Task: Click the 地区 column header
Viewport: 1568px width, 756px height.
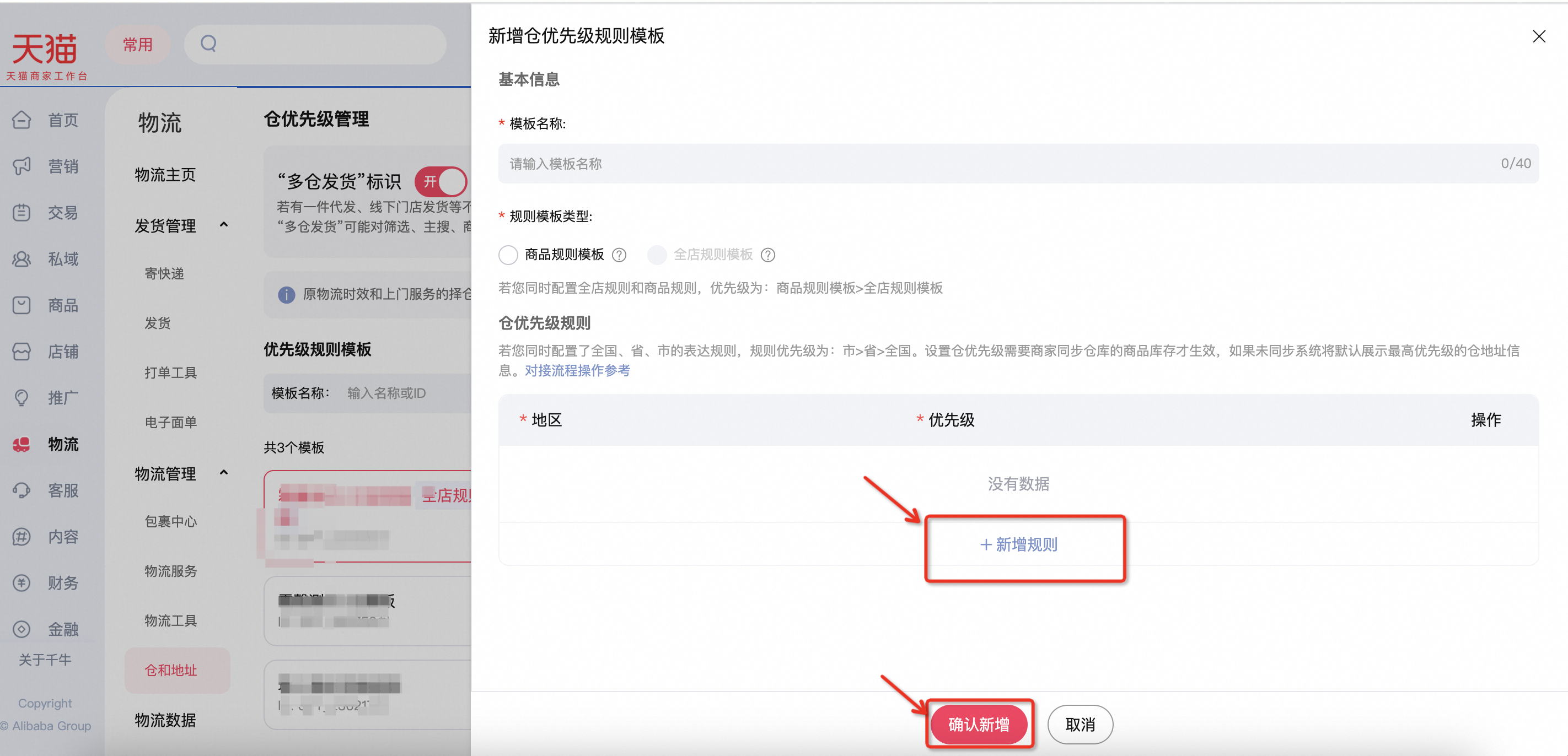Action: pyautogui.click(x=546, y=420)
